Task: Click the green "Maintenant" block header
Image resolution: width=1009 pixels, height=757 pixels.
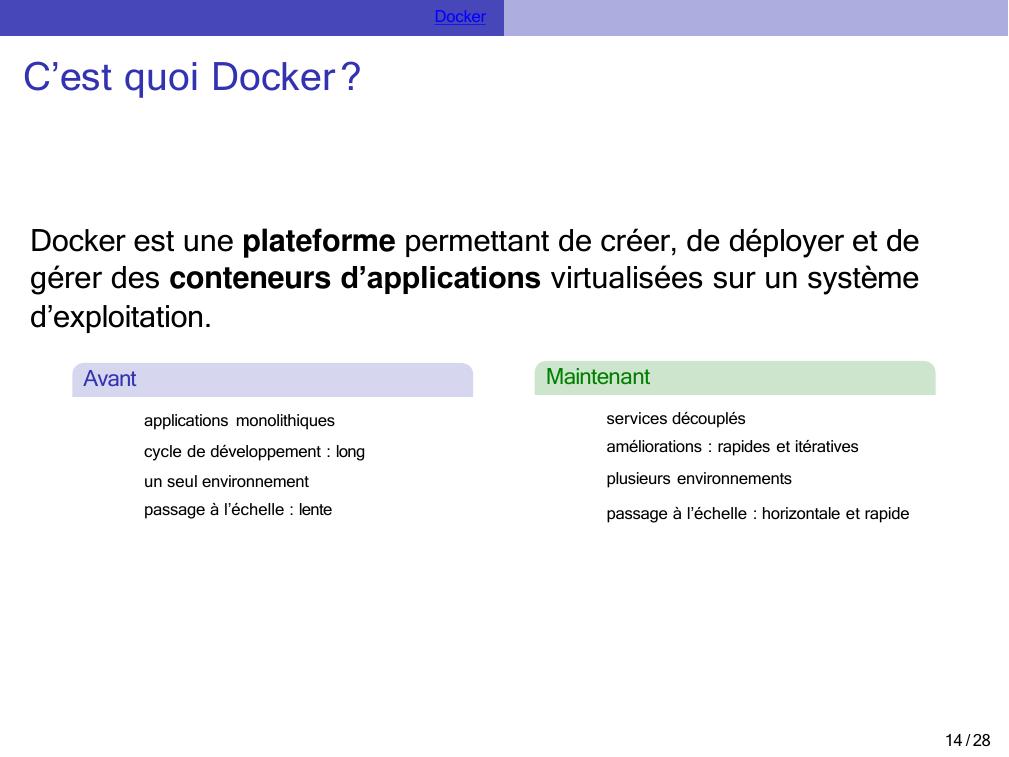Action: tap(734, 378)
